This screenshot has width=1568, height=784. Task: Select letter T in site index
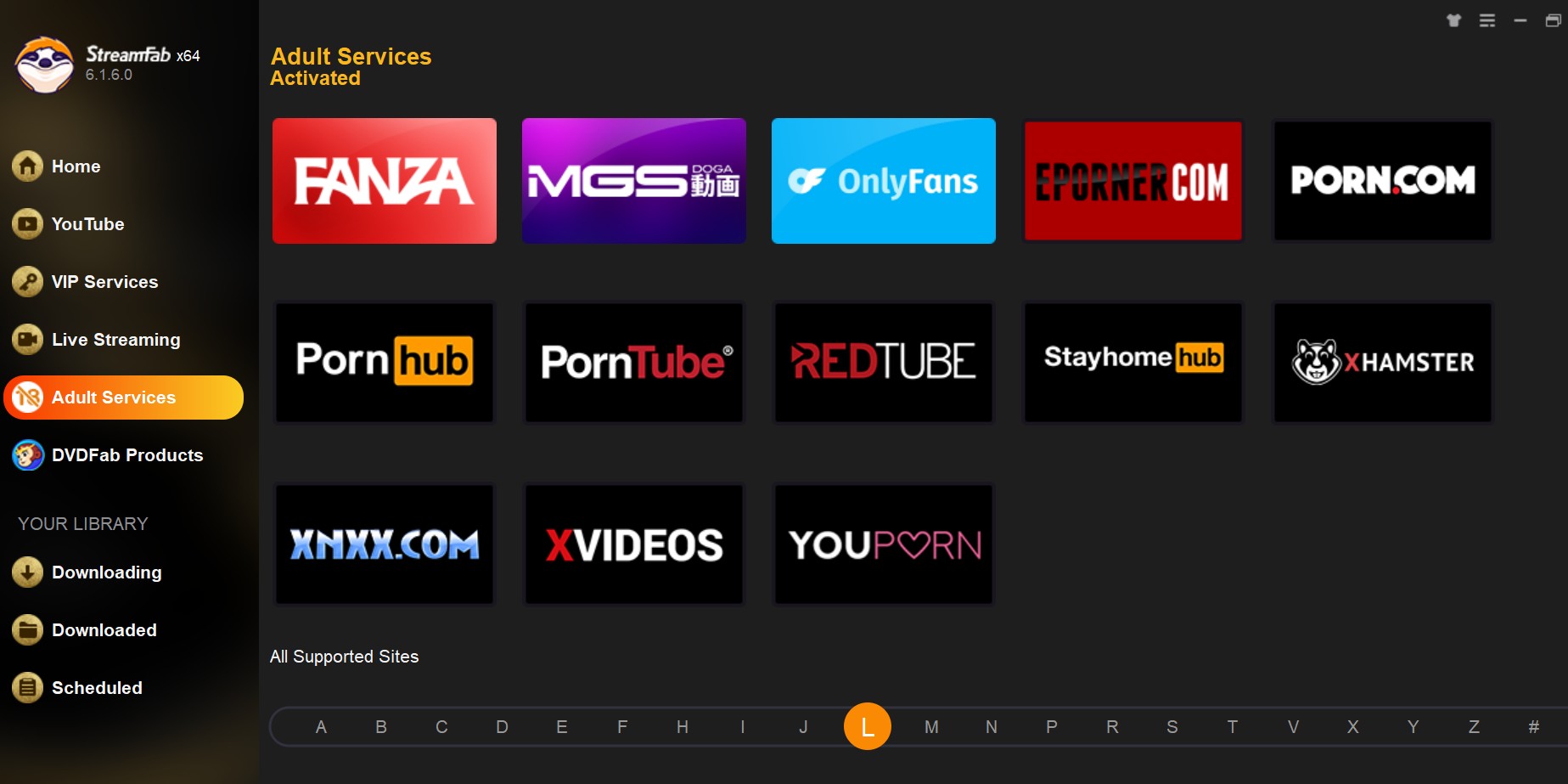coord(1233,727)
